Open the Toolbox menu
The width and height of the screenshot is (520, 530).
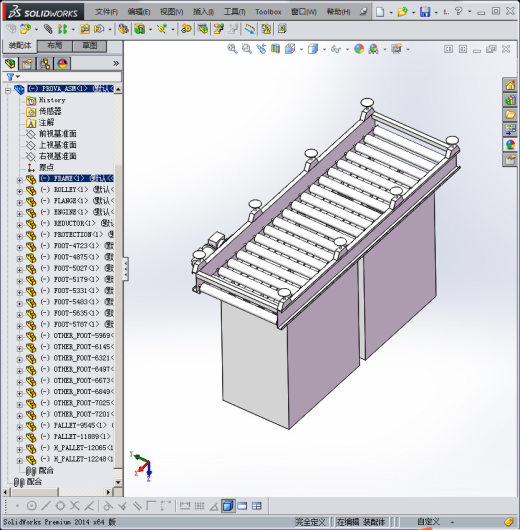click(268, 12)
